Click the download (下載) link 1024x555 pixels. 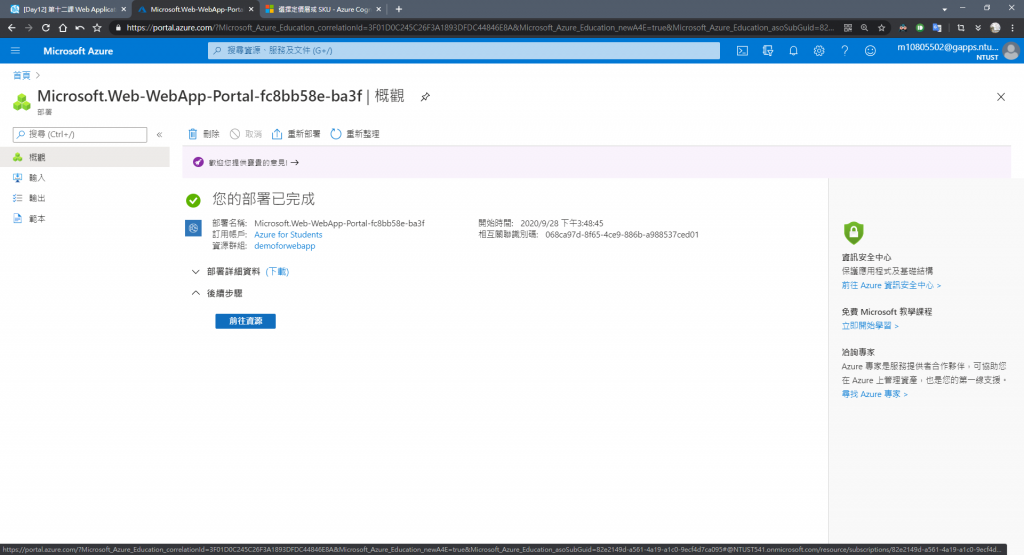pos(277,272)
